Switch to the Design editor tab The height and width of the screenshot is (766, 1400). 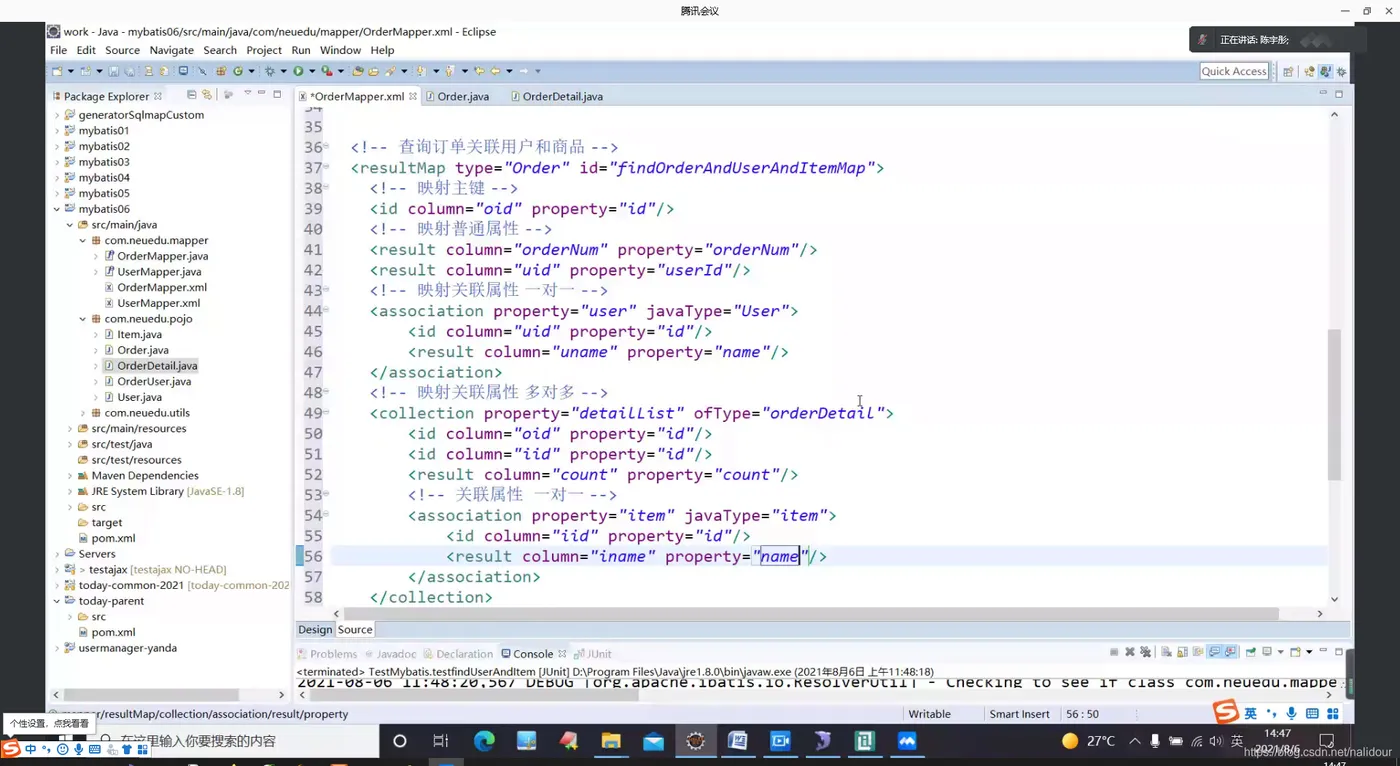[x=315, y=629]
